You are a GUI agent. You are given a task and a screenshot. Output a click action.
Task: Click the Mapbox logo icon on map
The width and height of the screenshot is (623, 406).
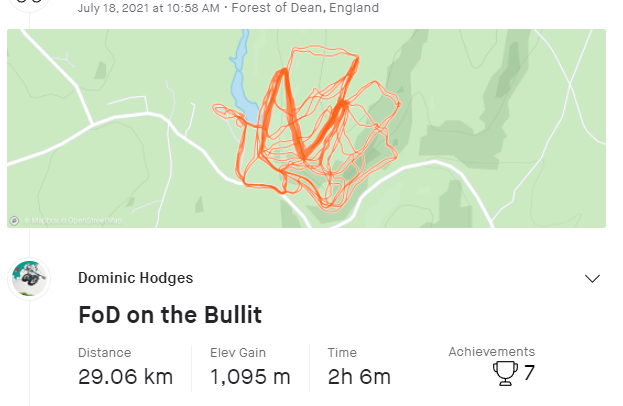point(14,220)
